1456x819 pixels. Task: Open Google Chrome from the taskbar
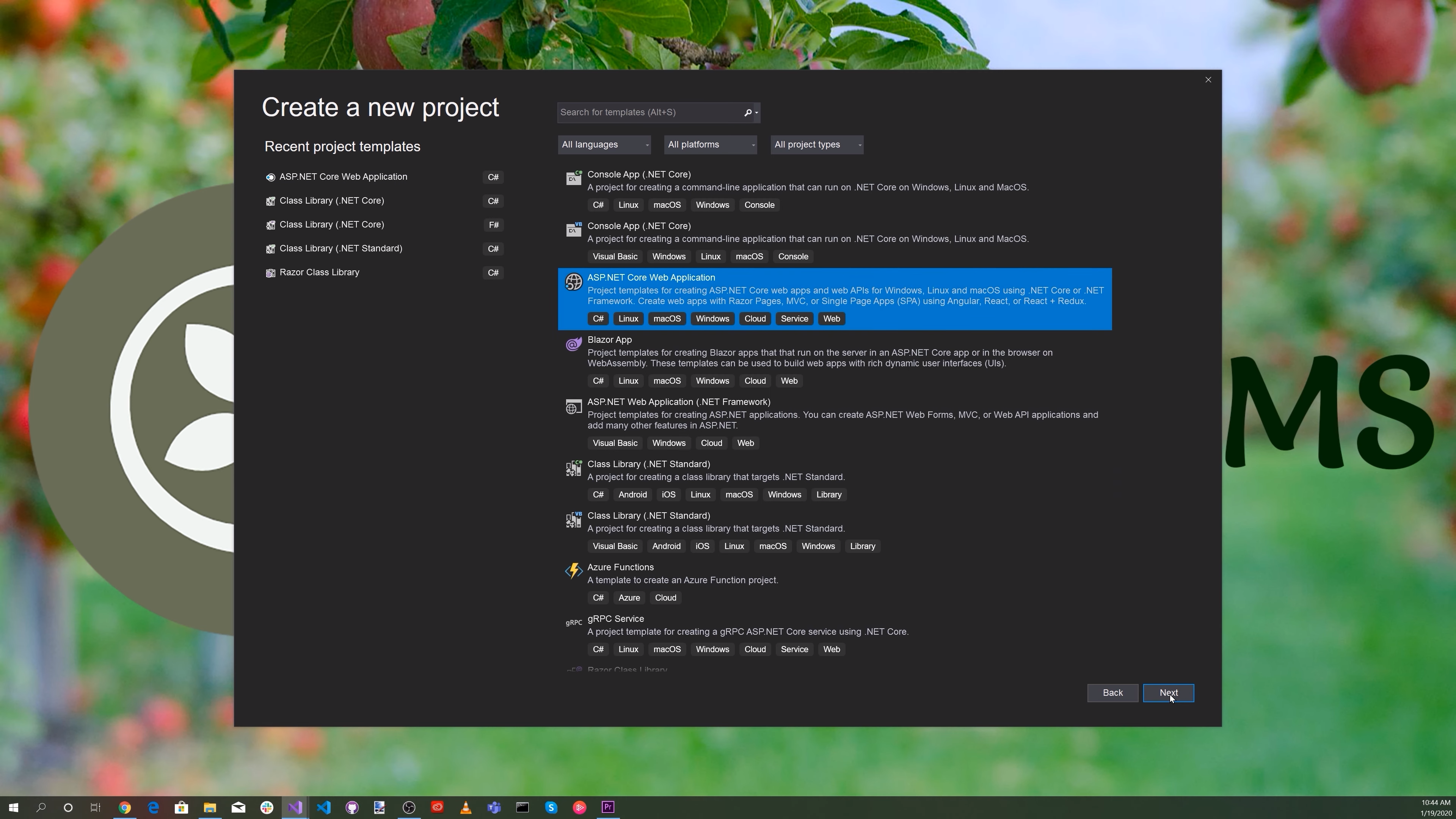coord(125,808)
